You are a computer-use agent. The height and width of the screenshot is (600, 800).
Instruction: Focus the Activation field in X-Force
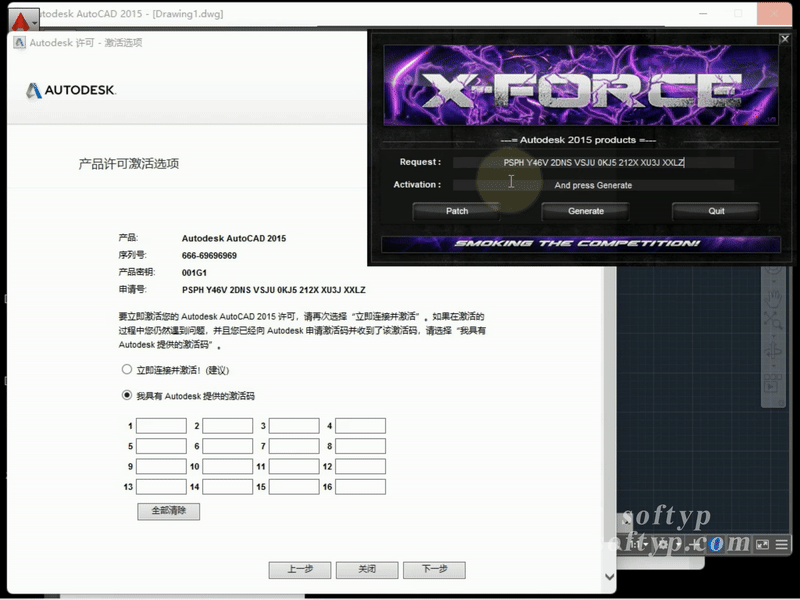coord(593,185)
